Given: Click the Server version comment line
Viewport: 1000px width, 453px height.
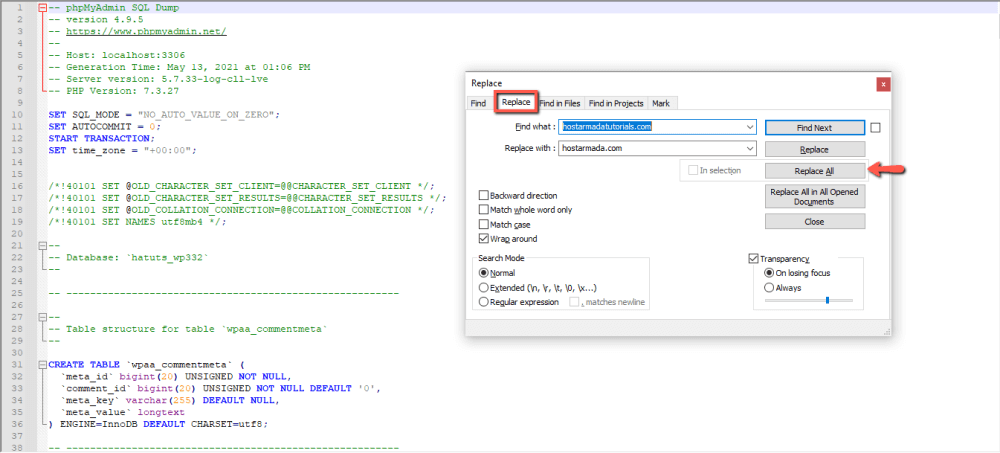Looking at the screenshot, I should (158, 79).
